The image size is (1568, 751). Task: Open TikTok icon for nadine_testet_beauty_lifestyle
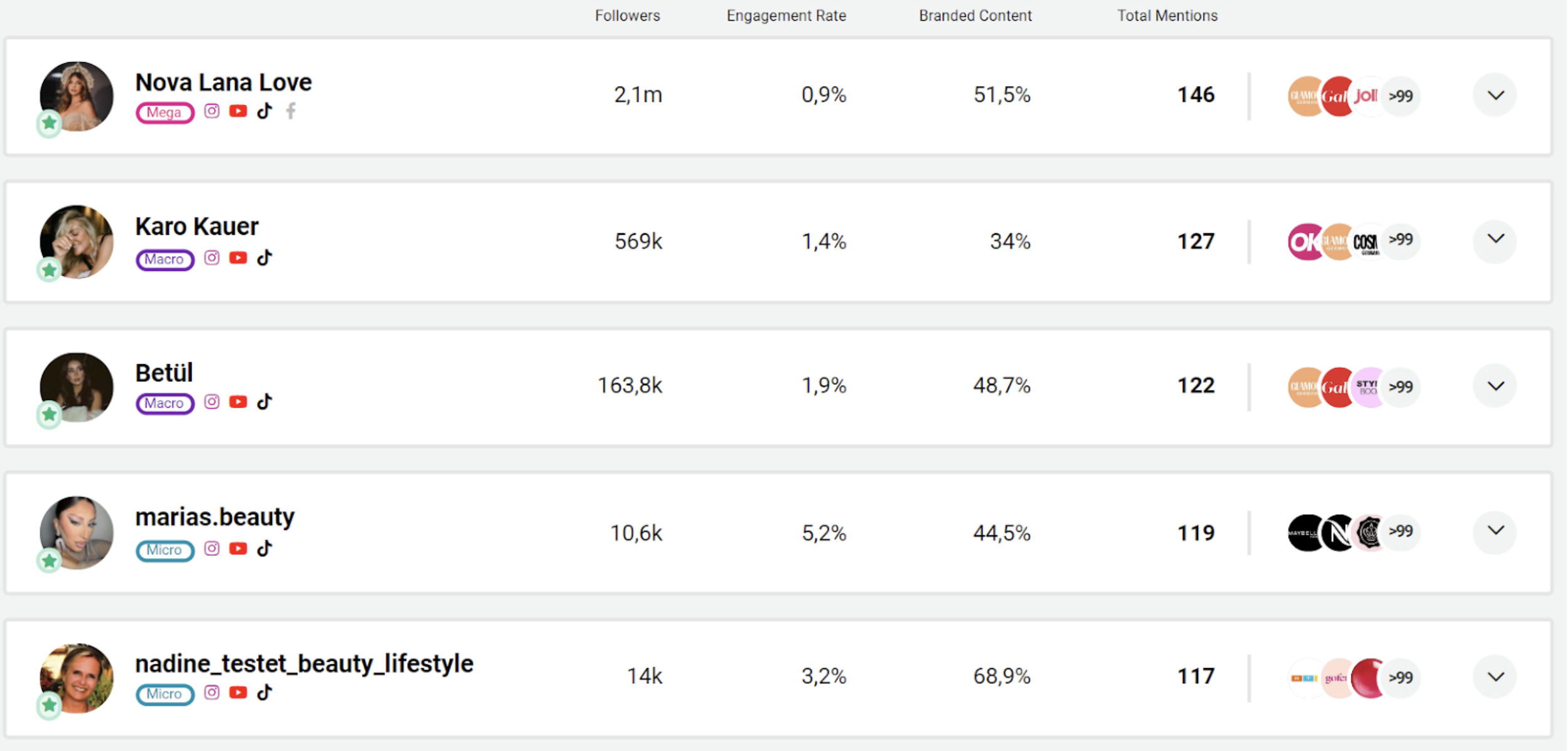pyautogui.click(x=264, y=693)
